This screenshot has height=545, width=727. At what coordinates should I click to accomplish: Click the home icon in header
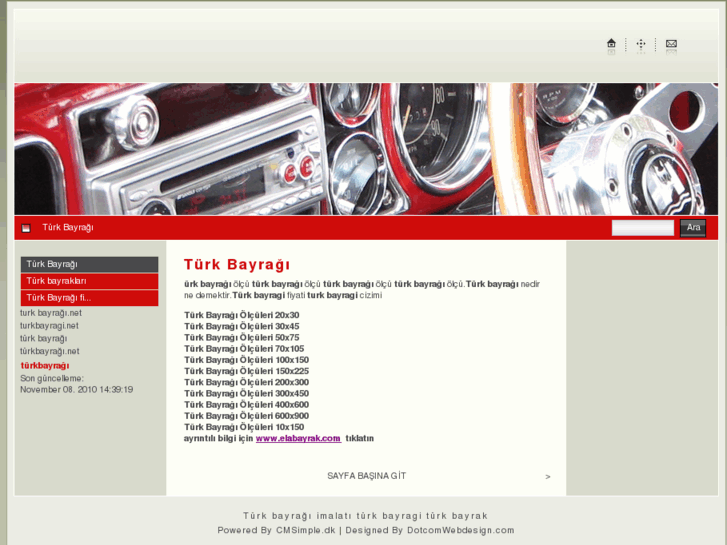(611, 44)
